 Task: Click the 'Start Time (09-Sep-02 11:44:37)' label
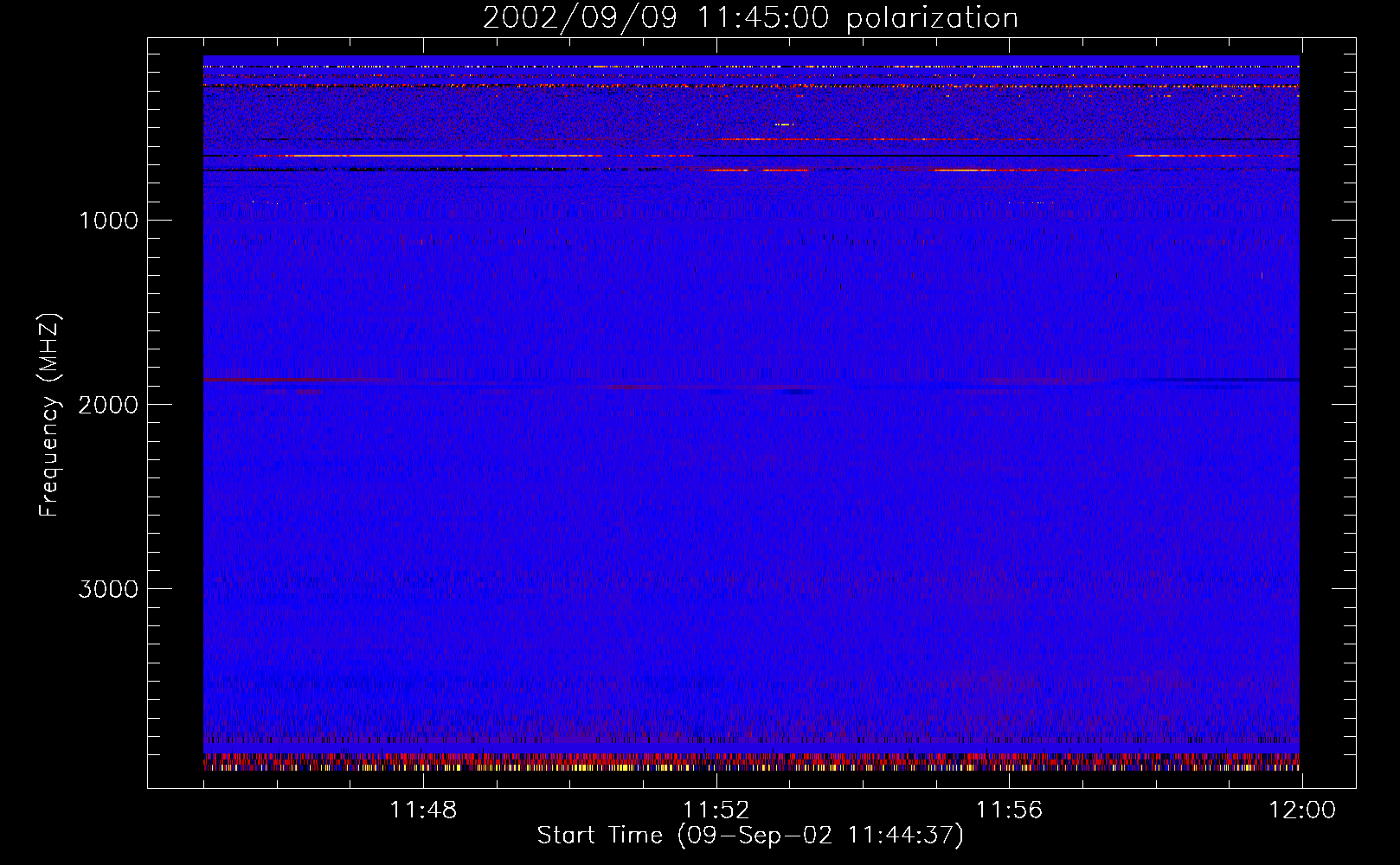coord(750,836)
